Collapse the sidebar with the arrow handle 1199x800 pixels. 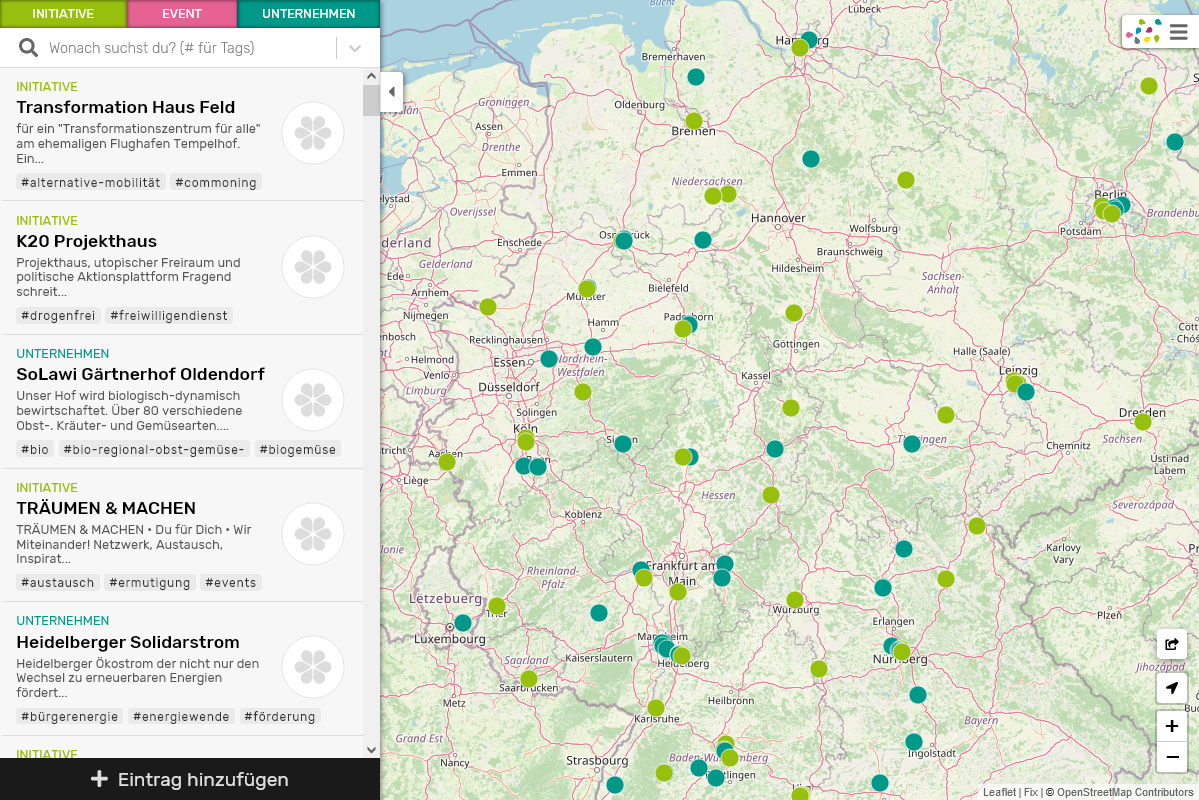pyautogui.click(x=392, y=93)
